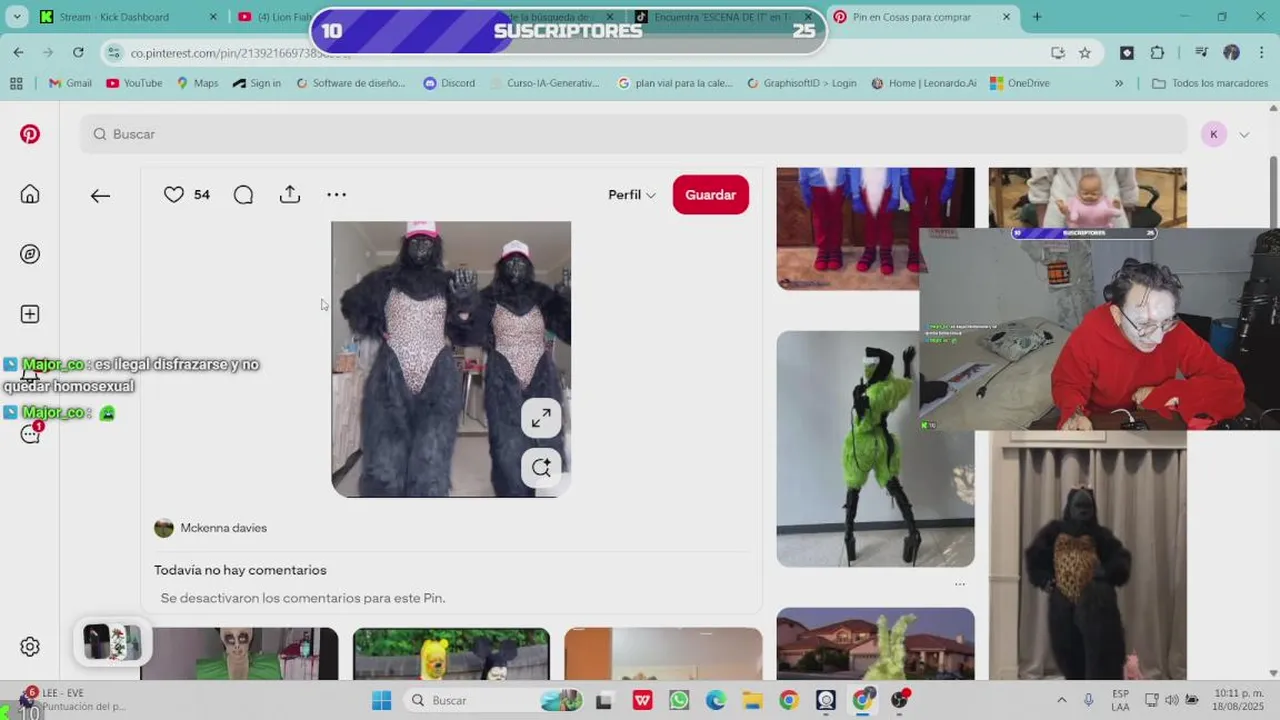1280x720 pixels.
Task: Launch WhatsApp from the taskbar
Action: click(679, 700)
